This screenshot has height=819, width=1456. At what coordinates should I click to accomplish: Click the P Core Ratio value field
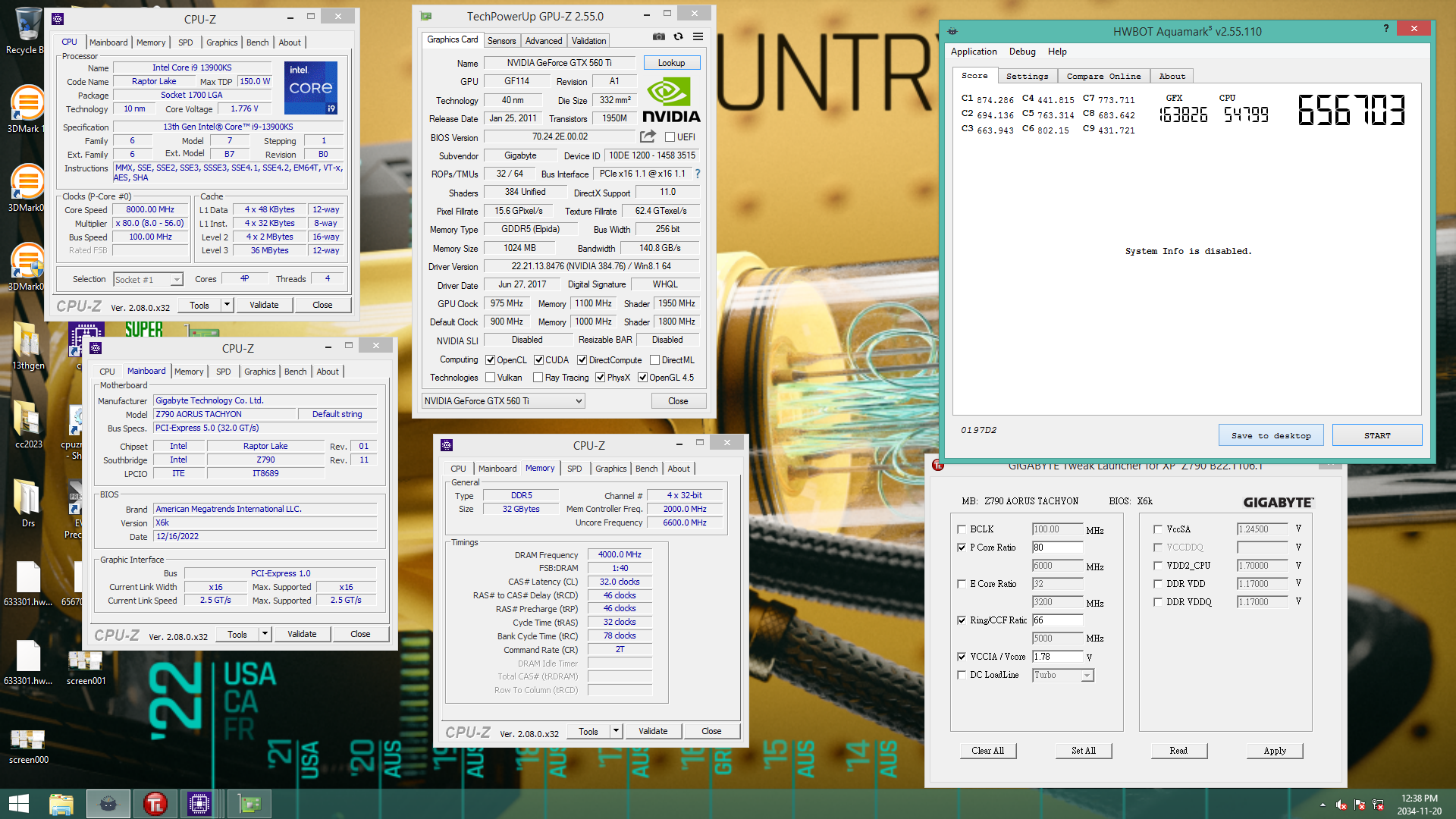1057,548
